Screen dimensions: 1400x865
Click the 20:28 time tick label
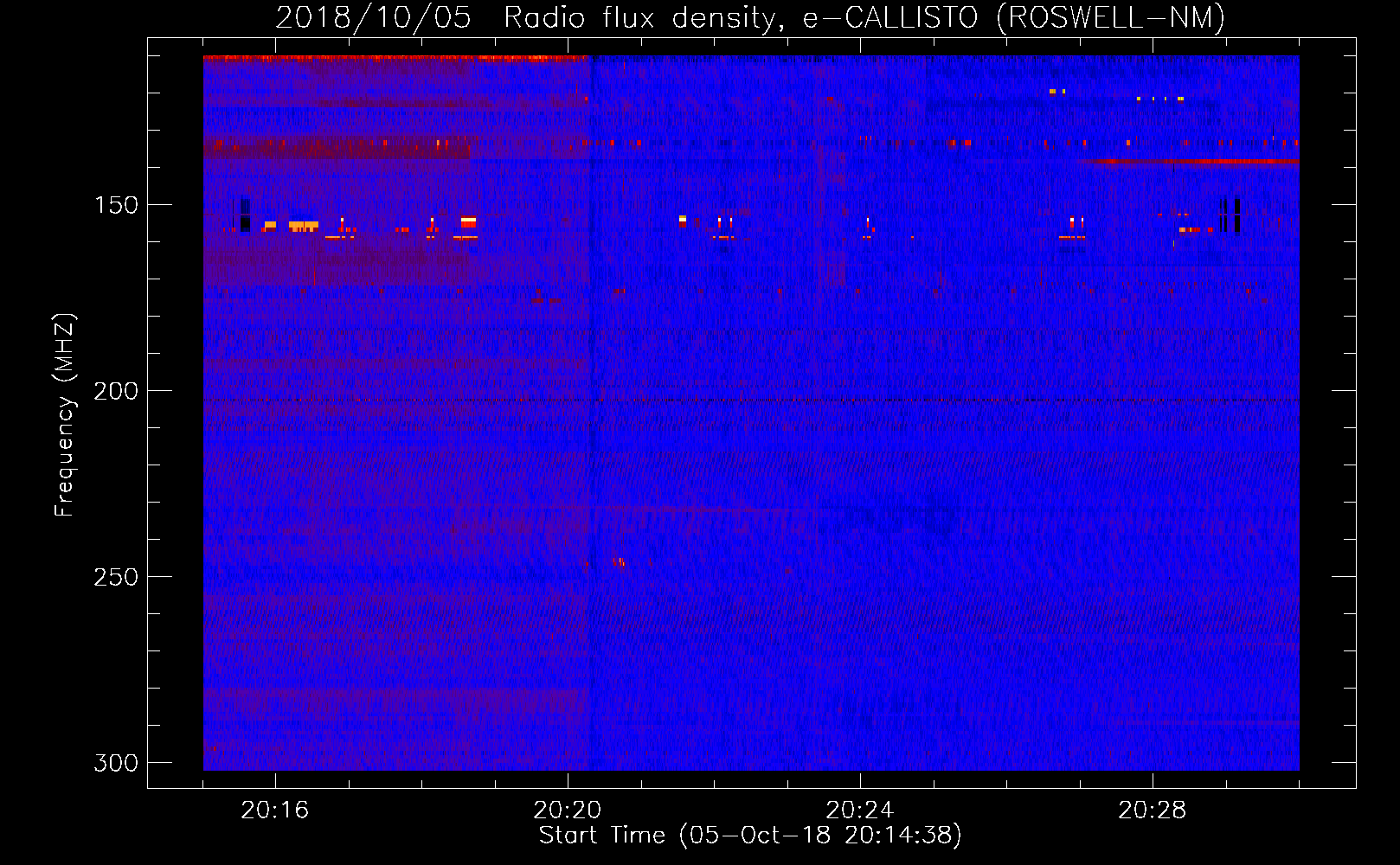click(1153, 811)
